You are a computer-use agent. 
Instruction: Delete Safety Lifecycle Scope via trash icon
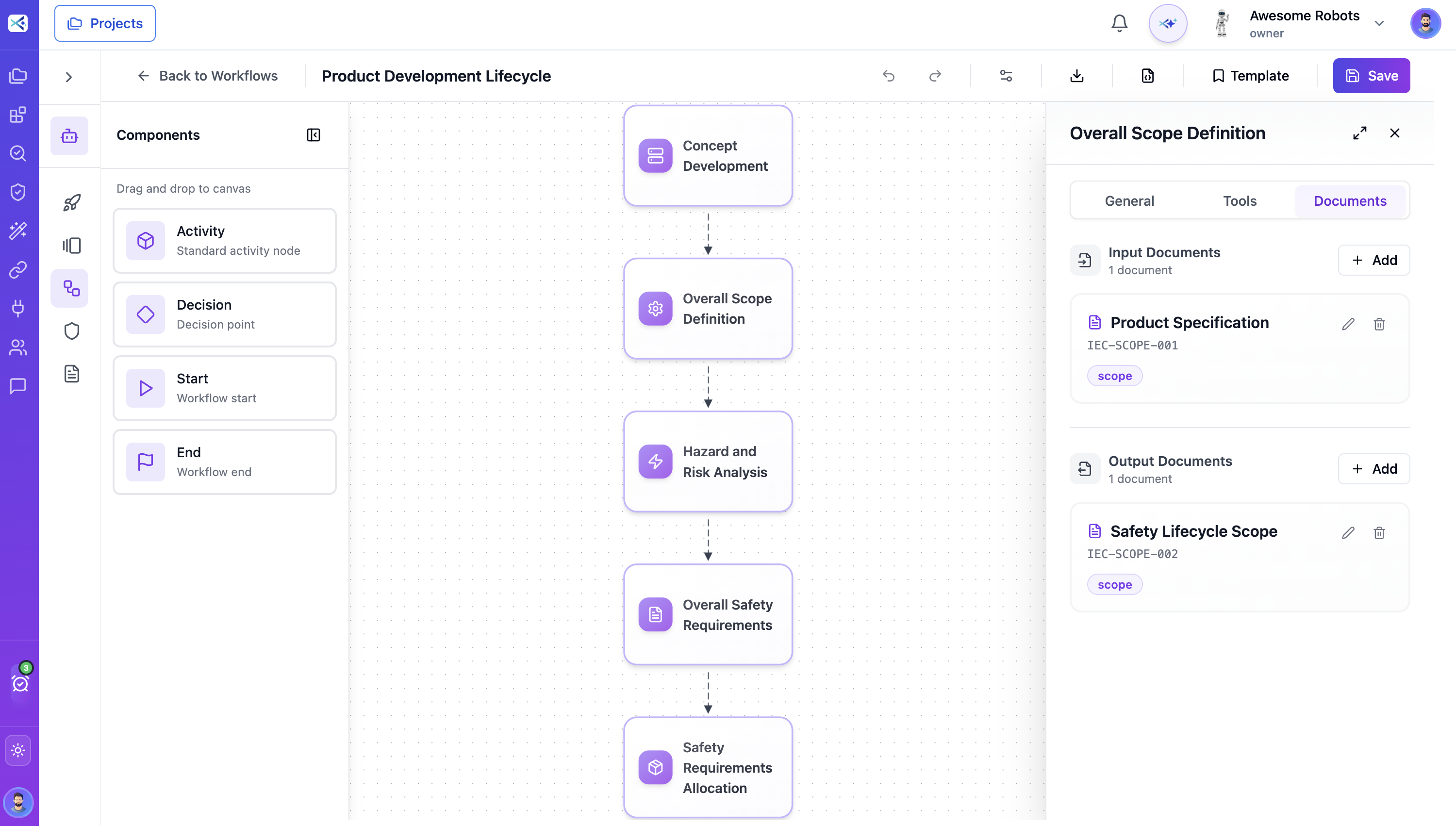1379,533
